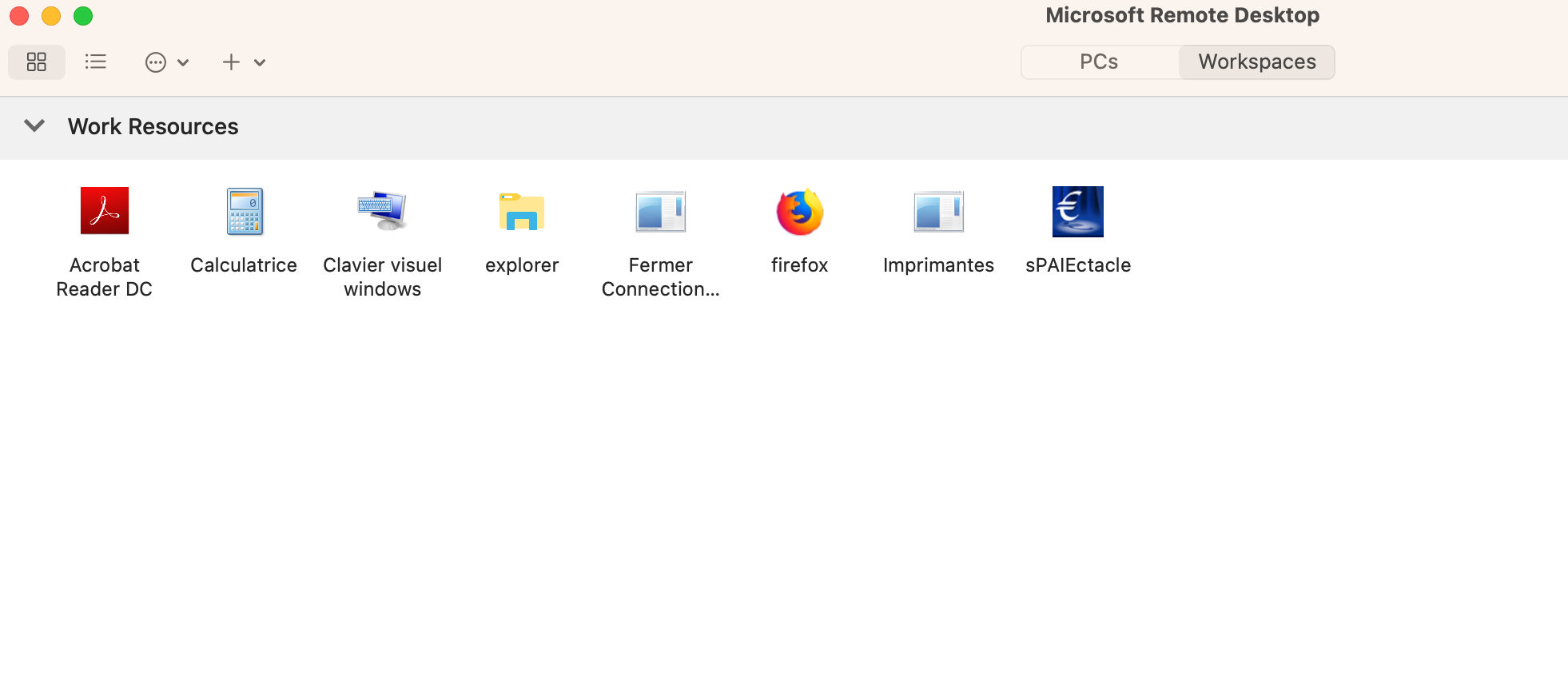This screenshot has width=1568, height=684.
Task: Select the Imprimantes label text
Action: [x=939, y=265]
